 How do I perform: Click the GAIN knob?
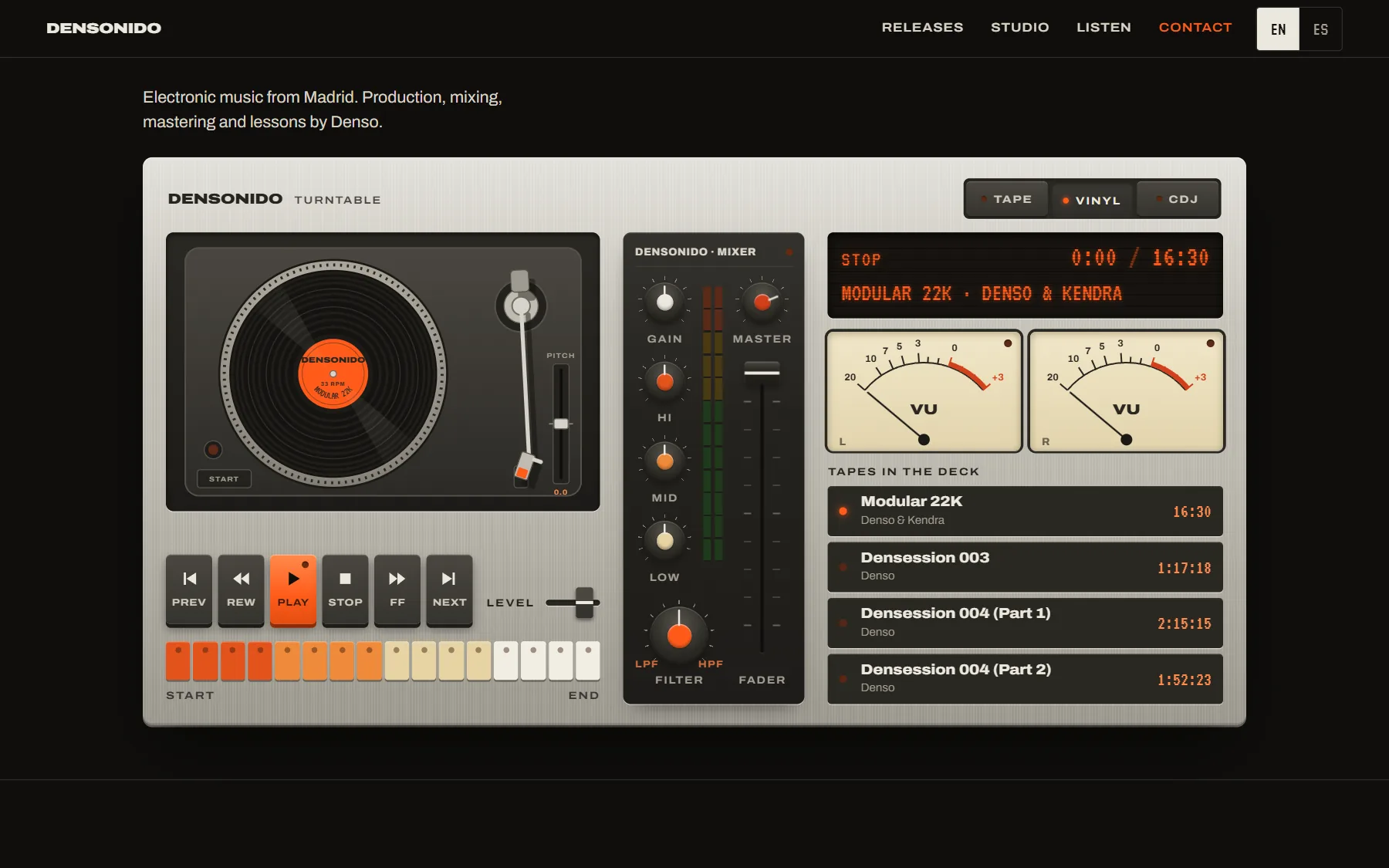pos(664,302)
